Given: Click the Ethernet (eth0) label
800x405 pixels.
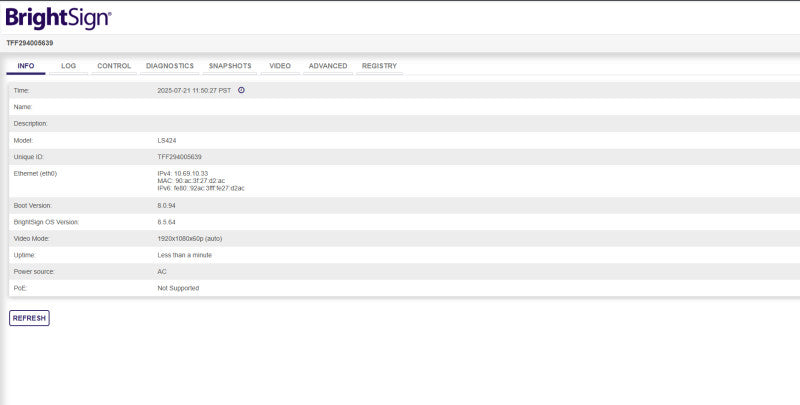Looking at the screenshot, I should (x=35, y=174).
